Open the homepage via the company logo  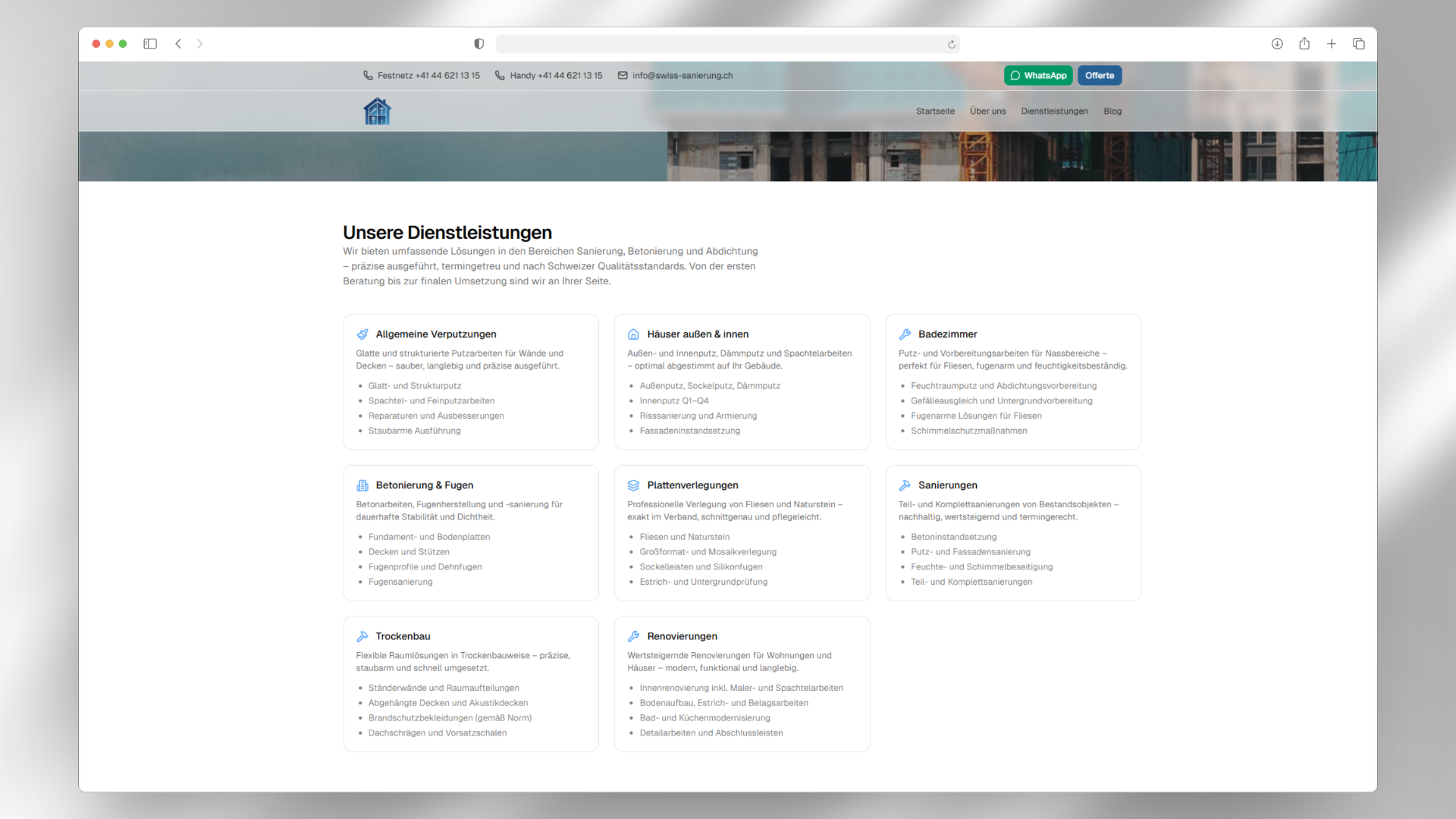(377, 111)
